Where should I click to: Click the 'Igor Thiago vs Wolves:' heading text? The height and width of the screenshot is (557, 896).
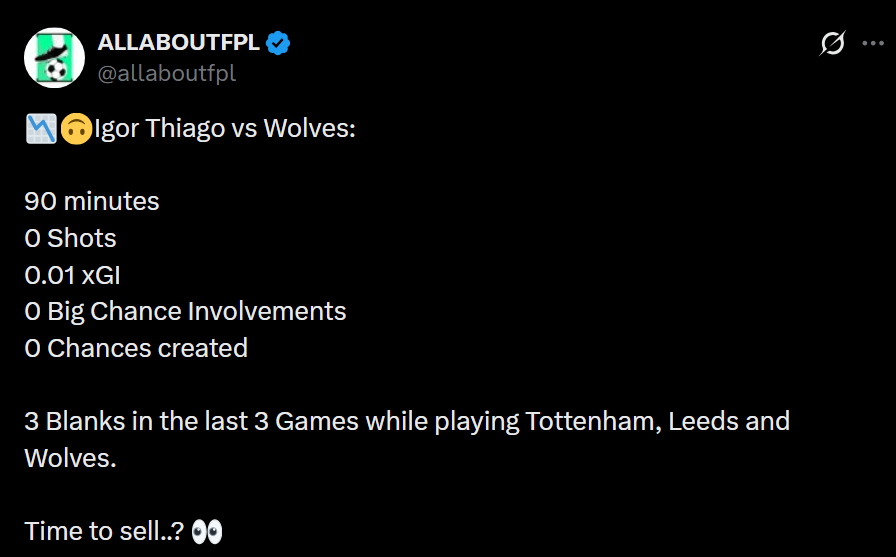pyautogui.click(x=224, y=129)
